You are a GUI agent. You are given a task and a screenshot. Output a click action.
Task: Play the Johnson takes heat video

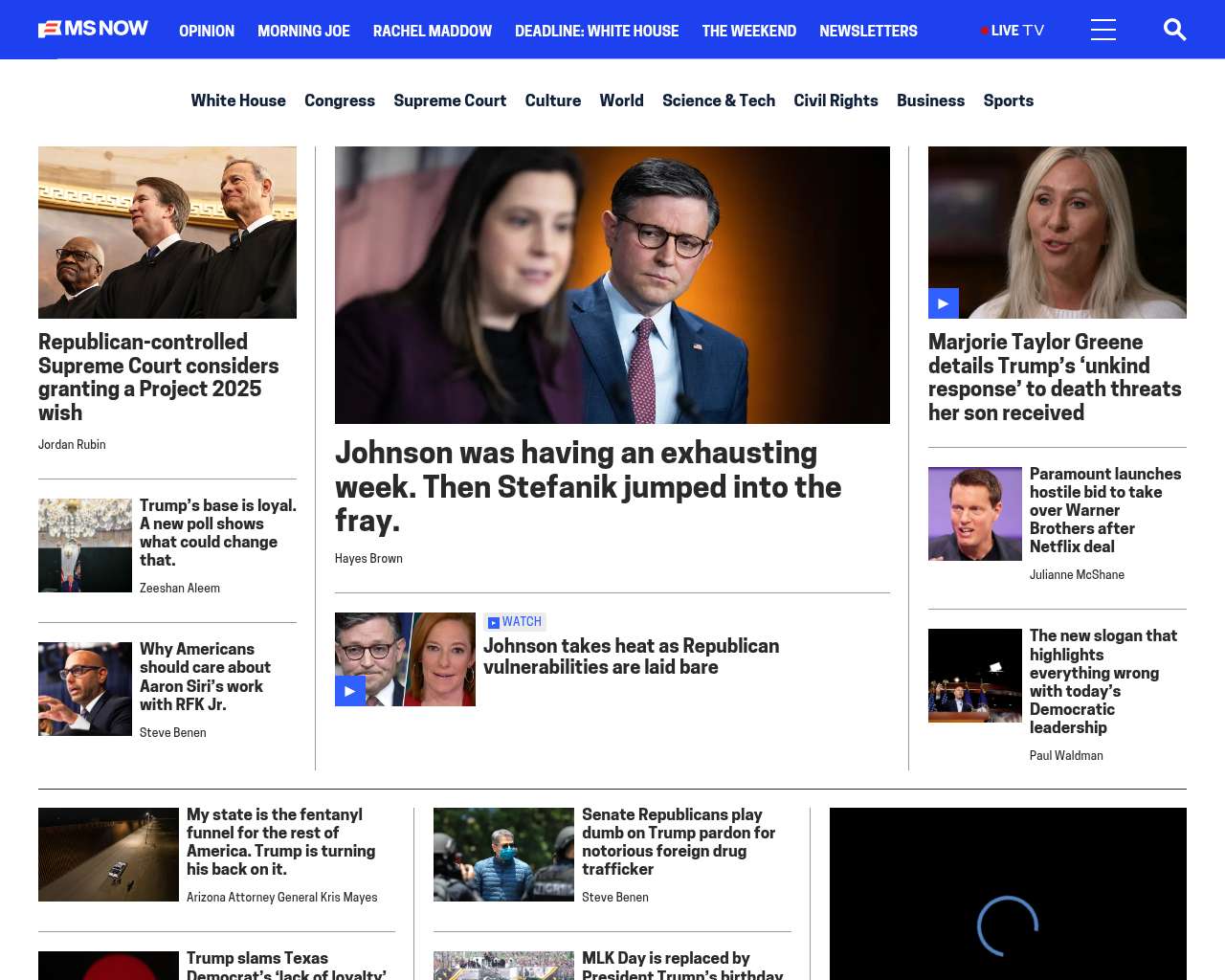350,691
